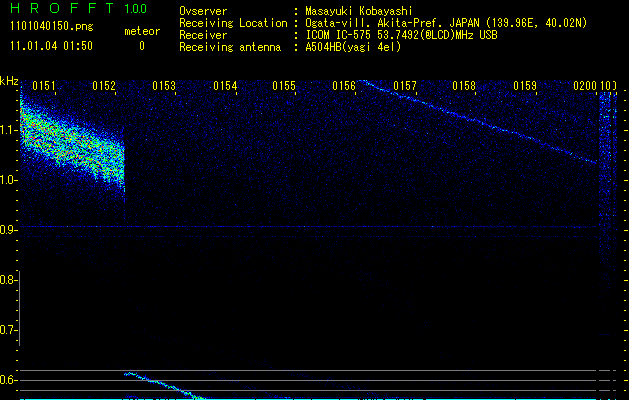The image size is (629, 400).
Task: Click the 0.9 frequency axis label
Action: click(x=8, y=230)
